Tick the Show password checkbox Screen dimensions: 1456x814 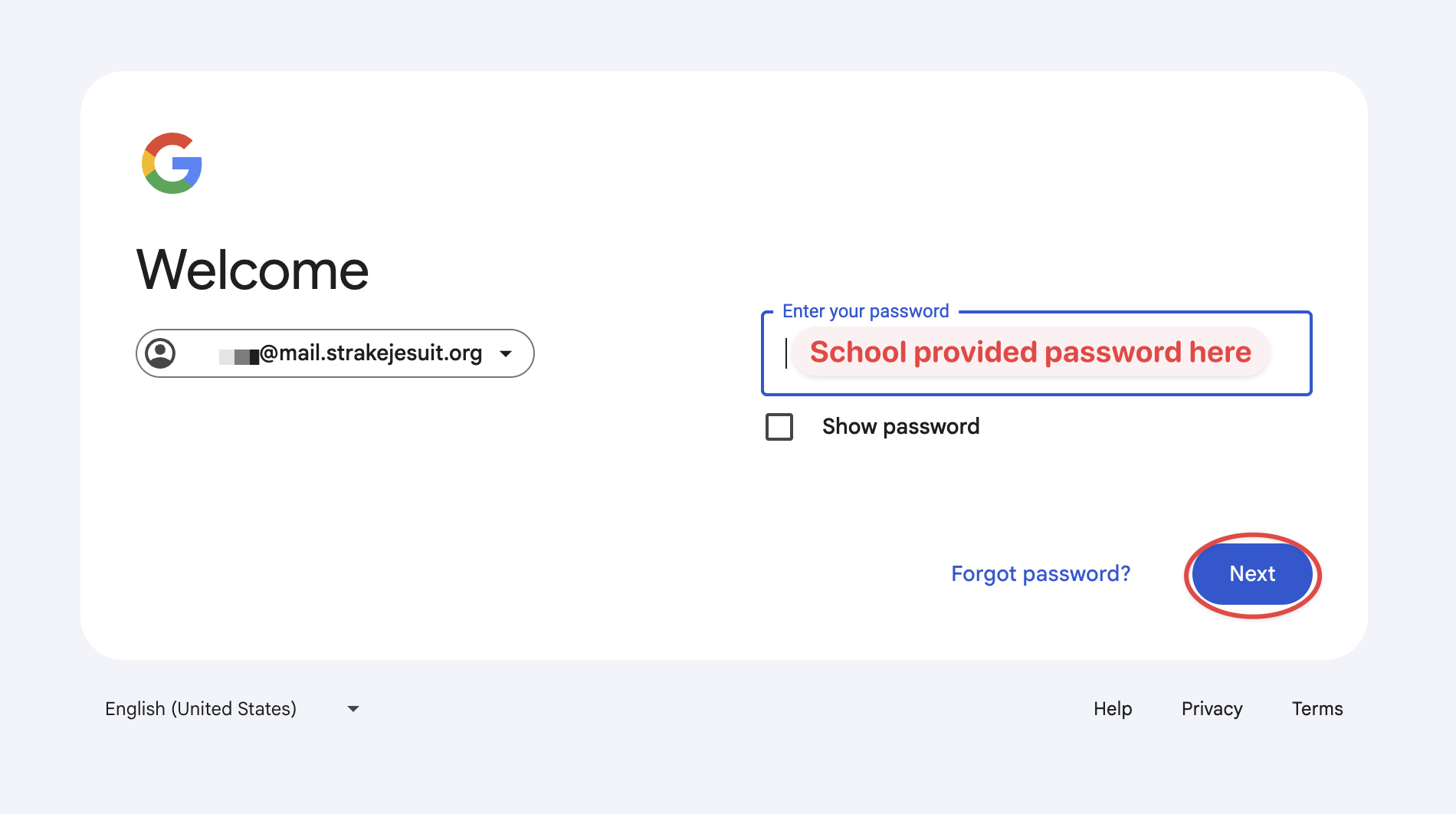[x=779, y=427]
